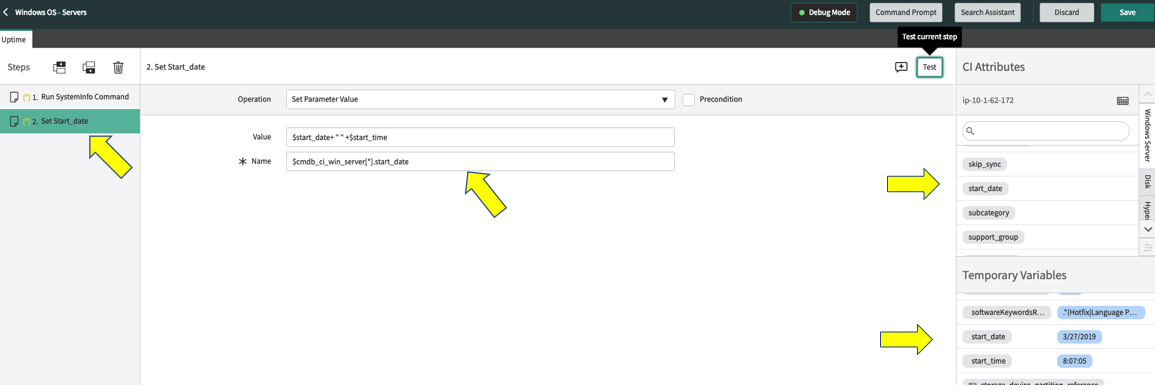Add a step above using the Steps icon
The width and height of the screenshot is (1155, 391).
[60, 67]
